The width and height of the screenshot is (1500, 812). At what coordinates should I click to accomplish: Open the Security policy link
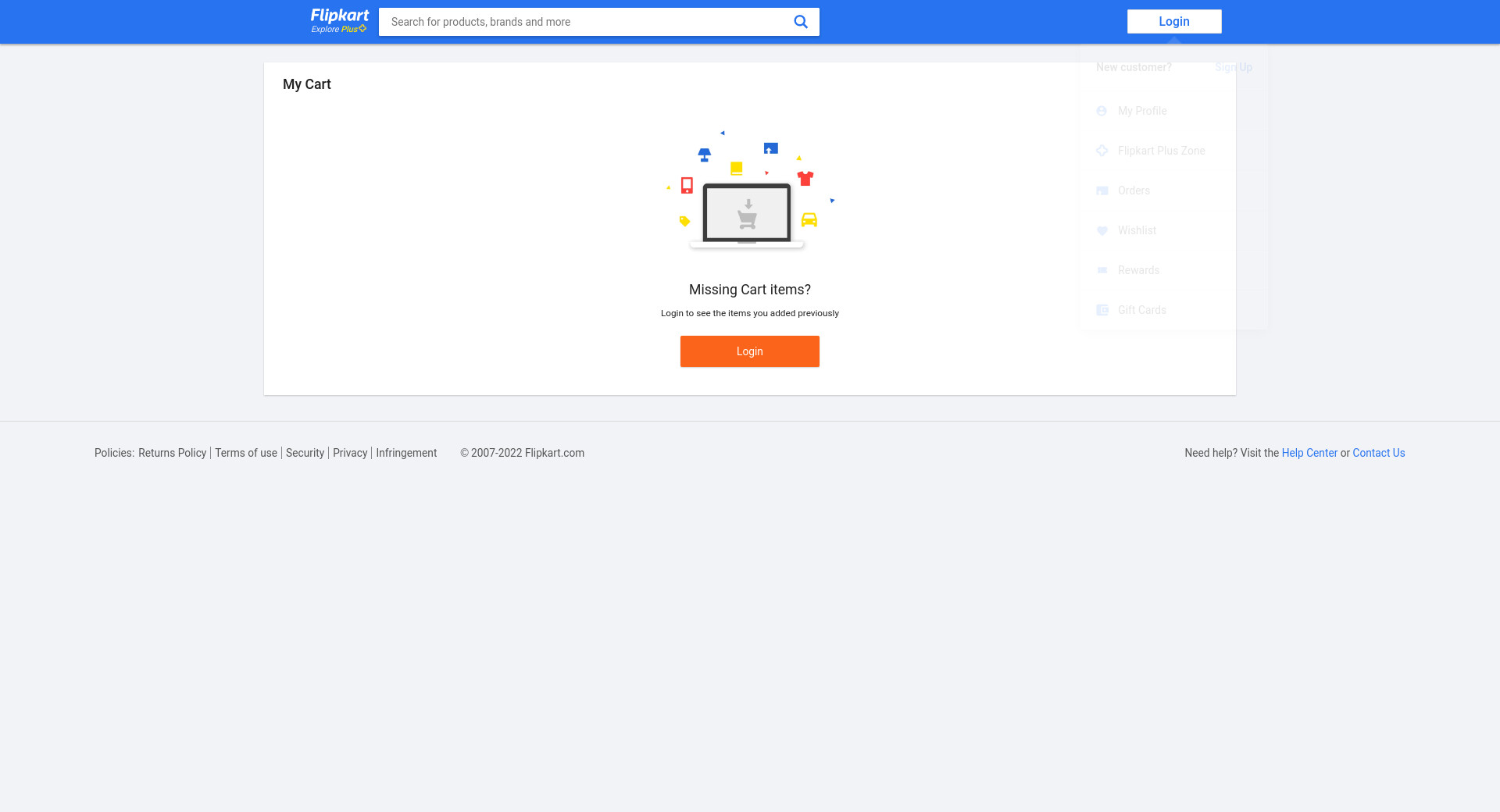point(305,453)
